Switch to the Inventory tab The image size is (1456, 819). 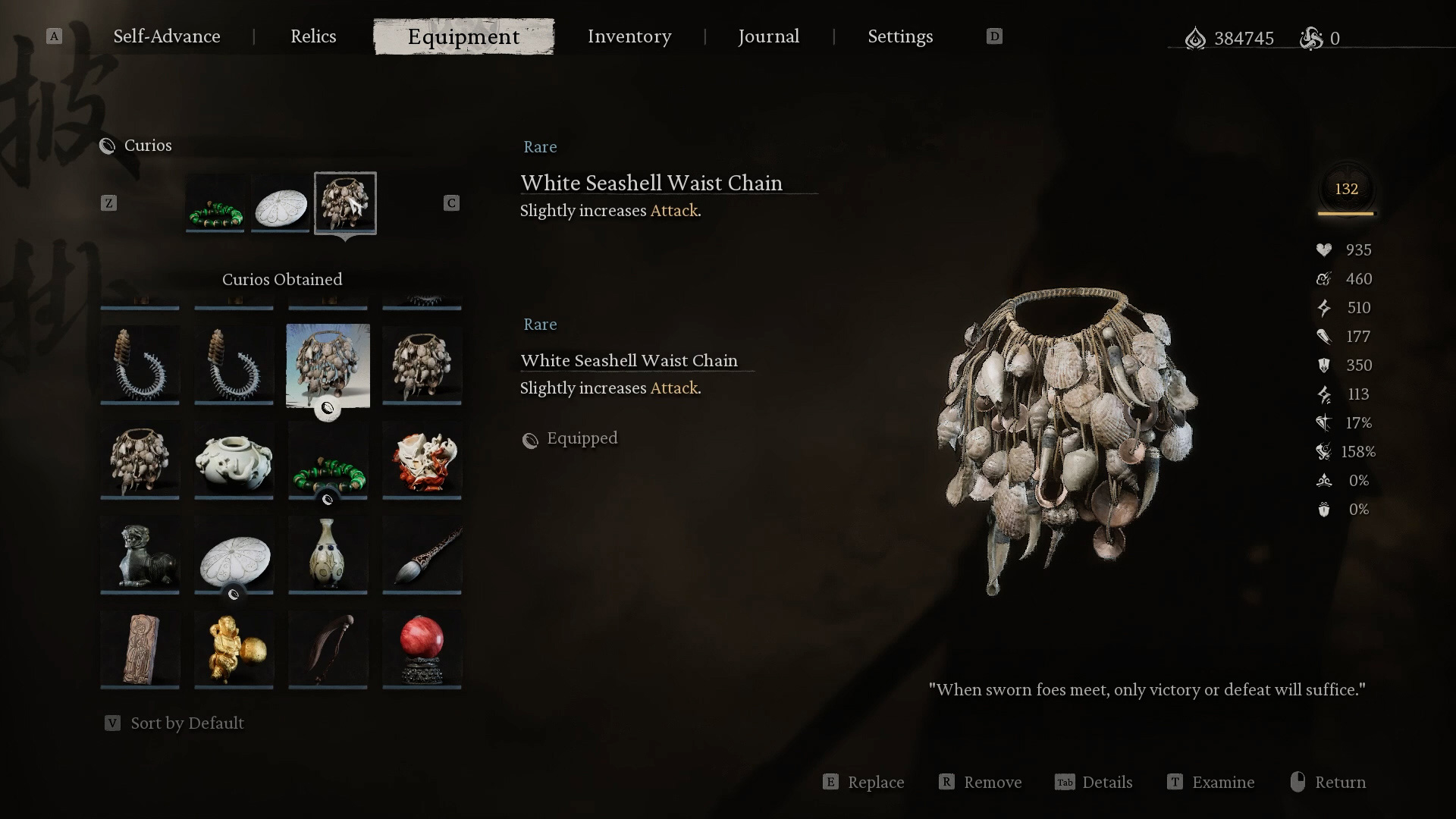[x=629, y=36]
